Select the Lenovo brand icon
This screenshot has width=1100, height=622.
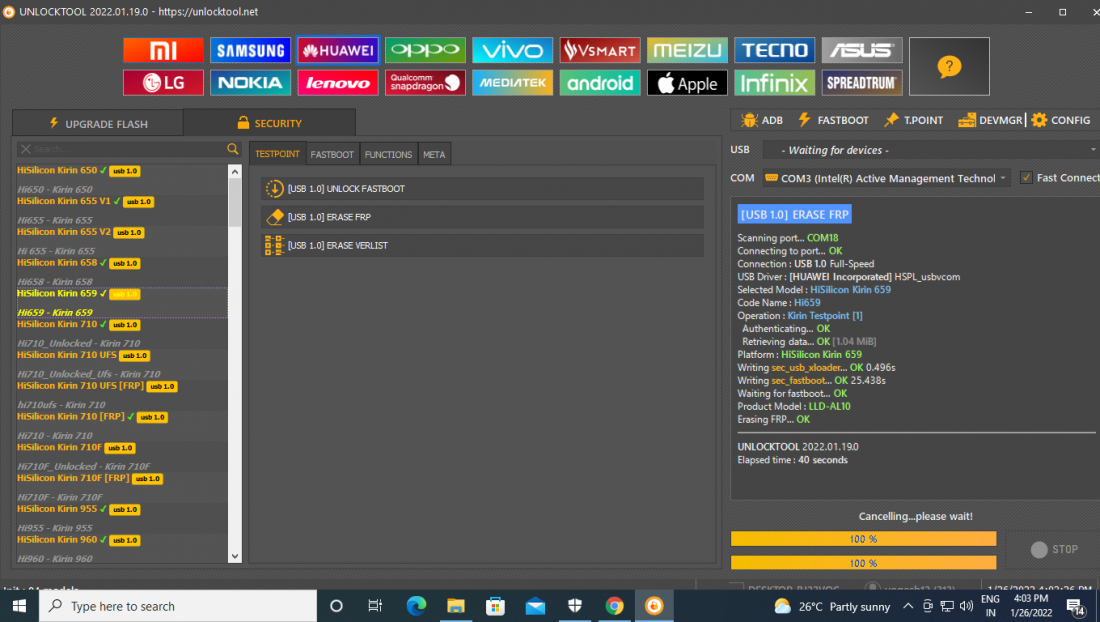(338, 83)
